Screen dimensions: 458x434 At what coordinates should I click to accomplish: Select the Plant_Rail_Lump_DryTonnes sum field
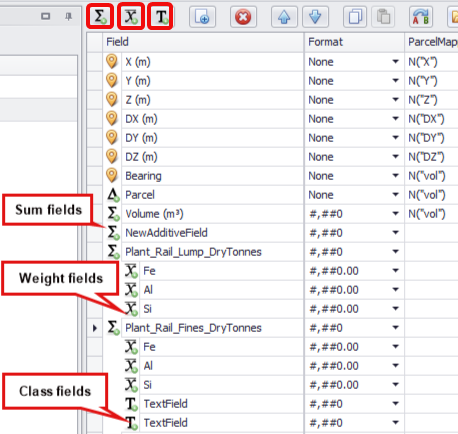193,252
